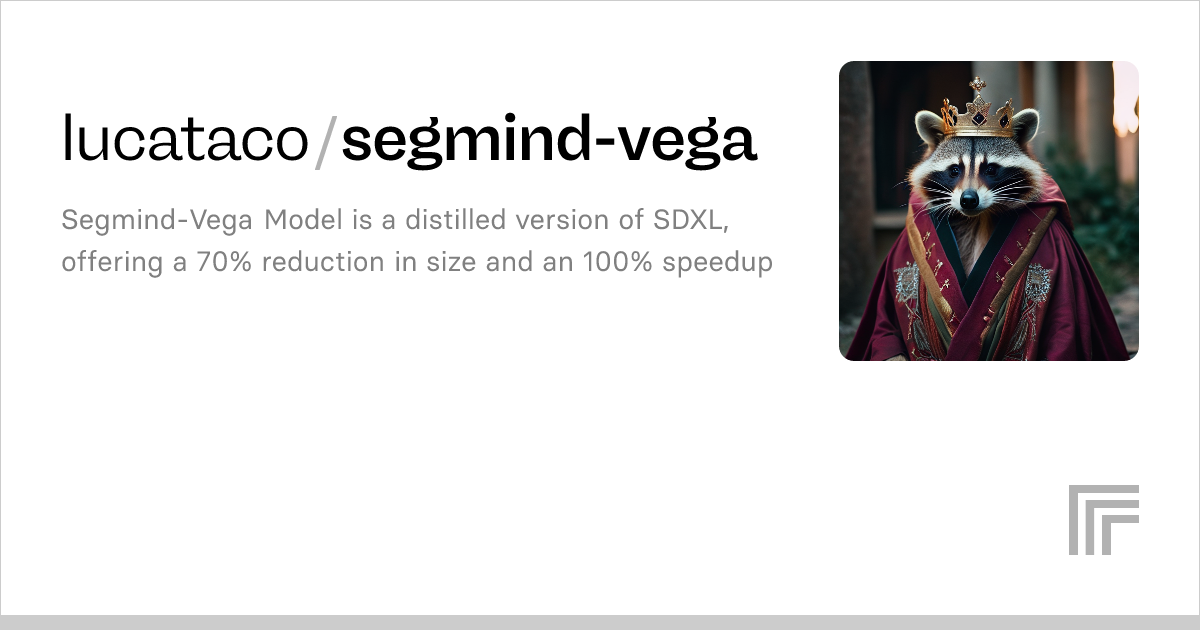Open the lucataco owner name
The width and height of the screenshot is (1200, 630).
(x=185, y=139)
